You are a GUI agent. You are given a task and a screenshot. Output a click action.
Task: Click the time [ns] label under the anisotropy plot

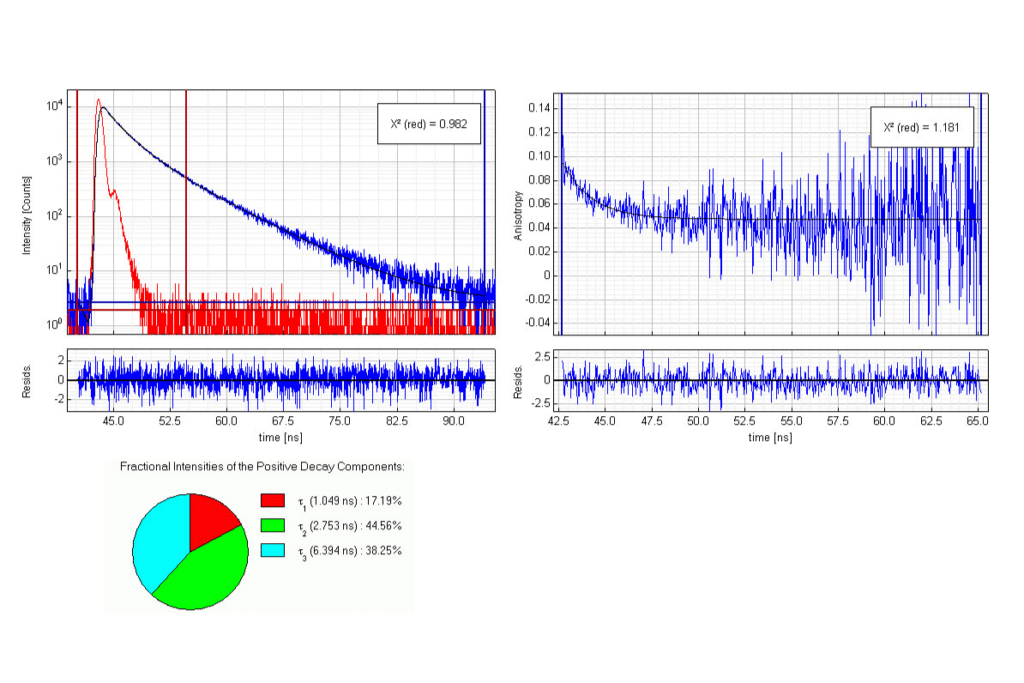768,436
